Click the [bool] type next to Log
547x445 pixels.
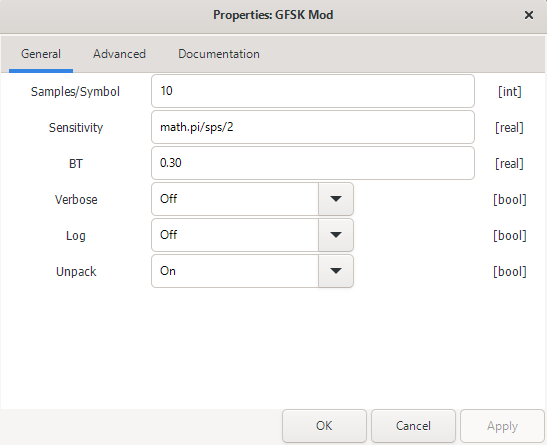click(510, 235)
